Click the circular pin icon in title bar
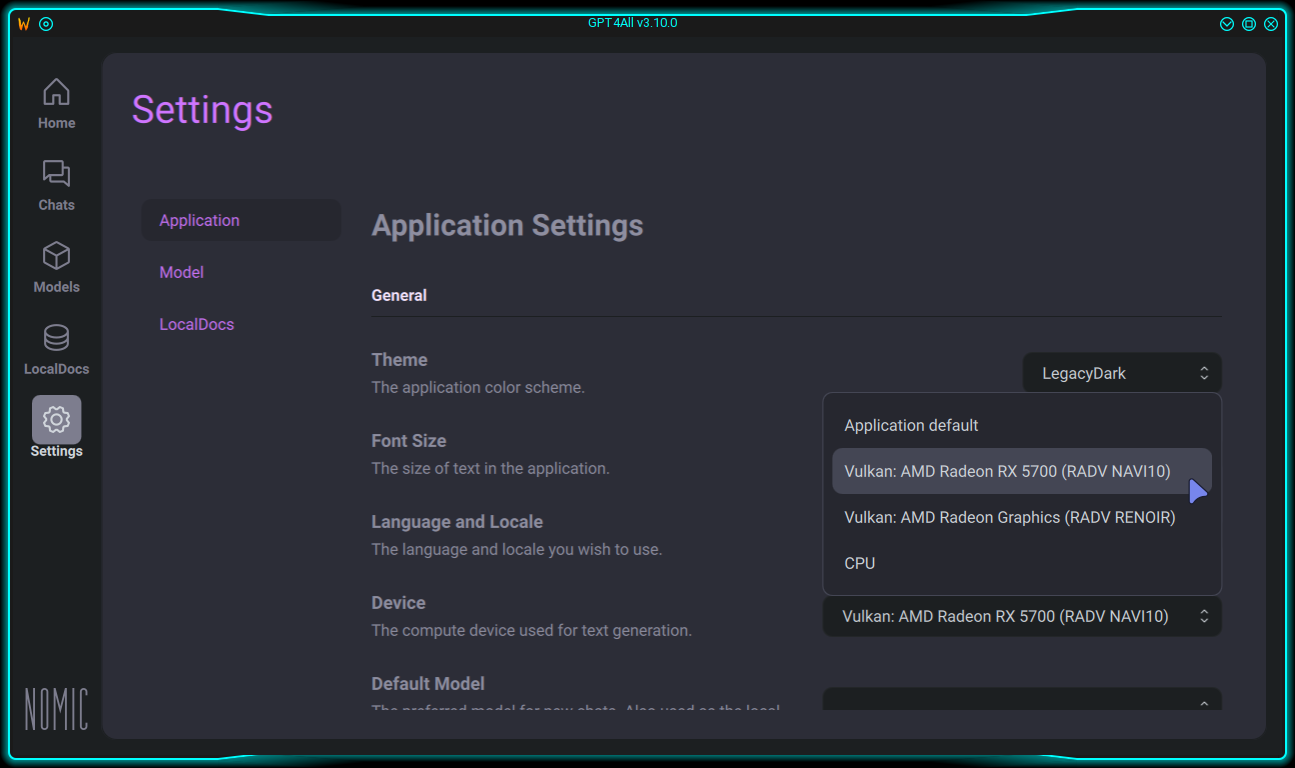The width and height of the screenshot is (1295, 768). (46, 24)
